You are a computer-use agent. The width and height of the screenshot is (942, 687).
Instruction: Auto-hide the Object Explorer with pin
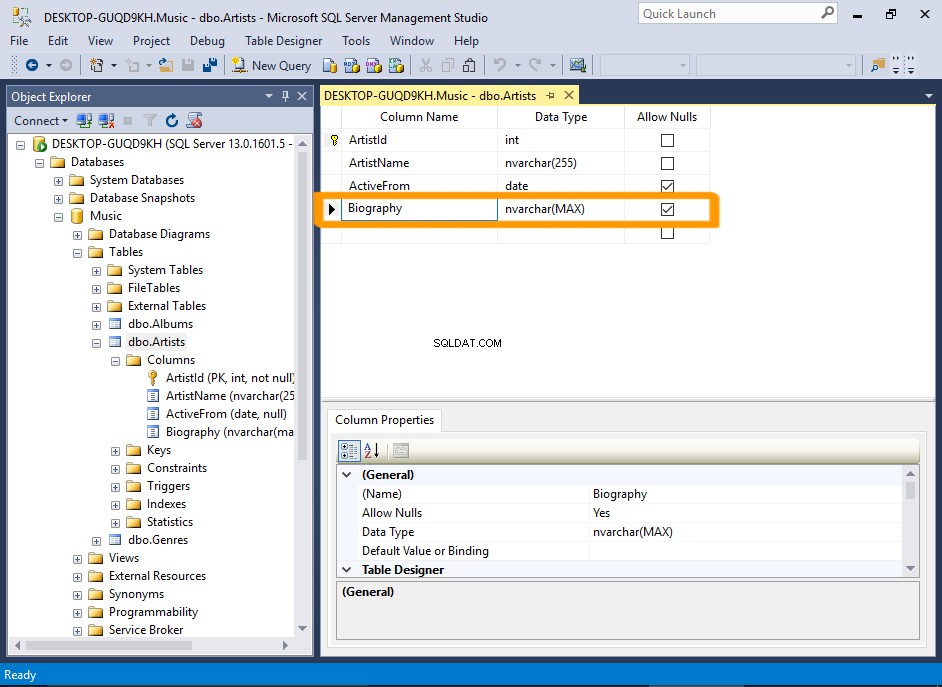pyautogui.click(x=285, y=96)
